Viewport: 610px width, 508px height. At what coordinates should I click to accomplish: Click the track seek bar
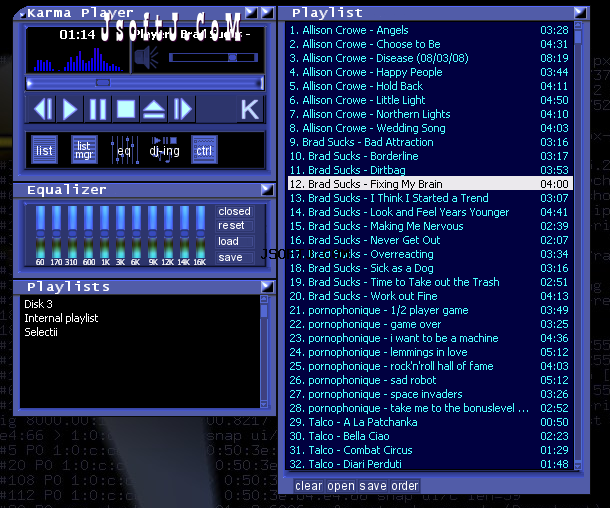pyautogui.click(x=145, y=83)
